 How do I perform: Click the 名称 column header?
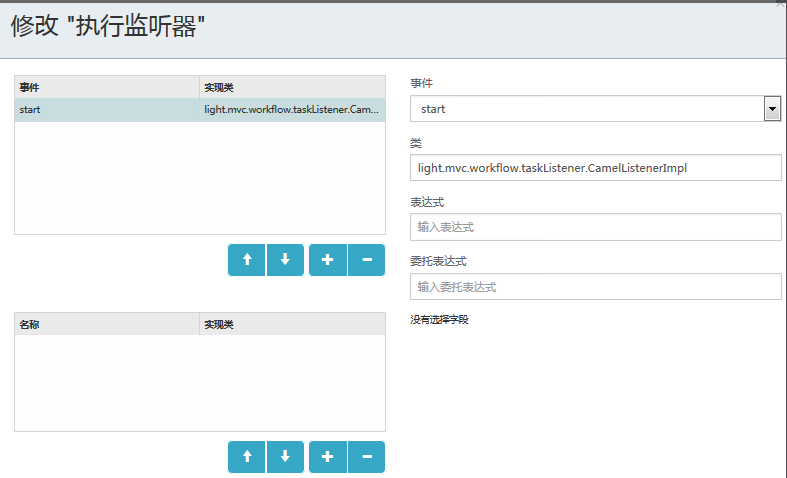pos(107,324)
